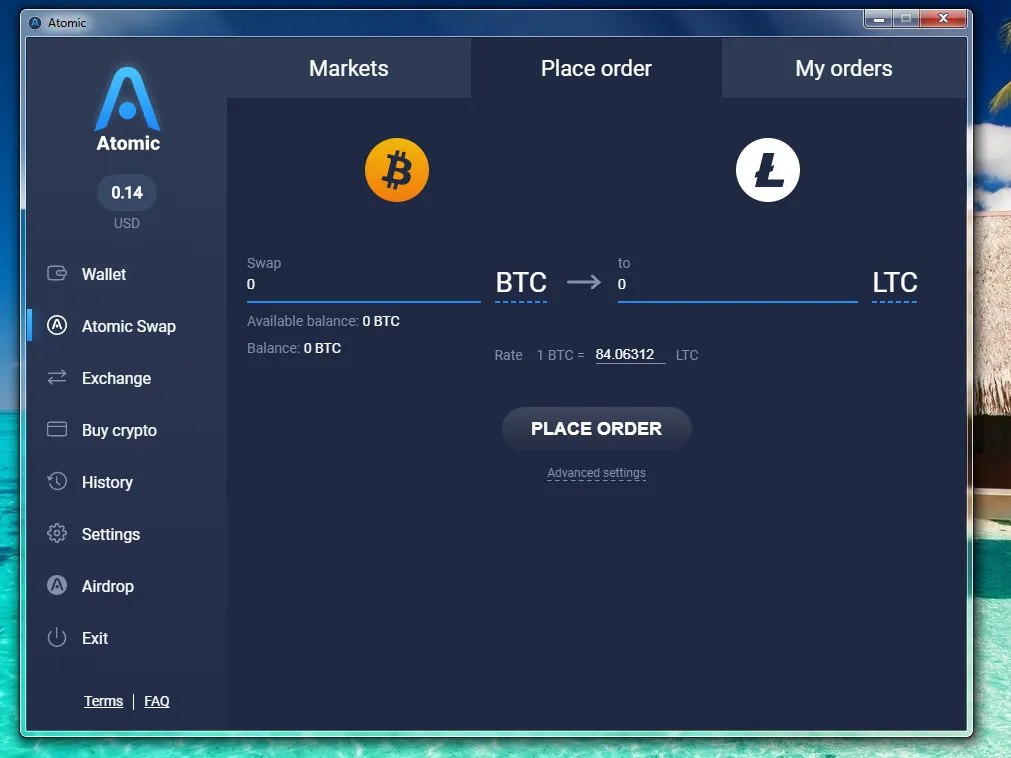Click the 'Balance: 0 BTC' text

pyautogui.click(x=294, y=348)
